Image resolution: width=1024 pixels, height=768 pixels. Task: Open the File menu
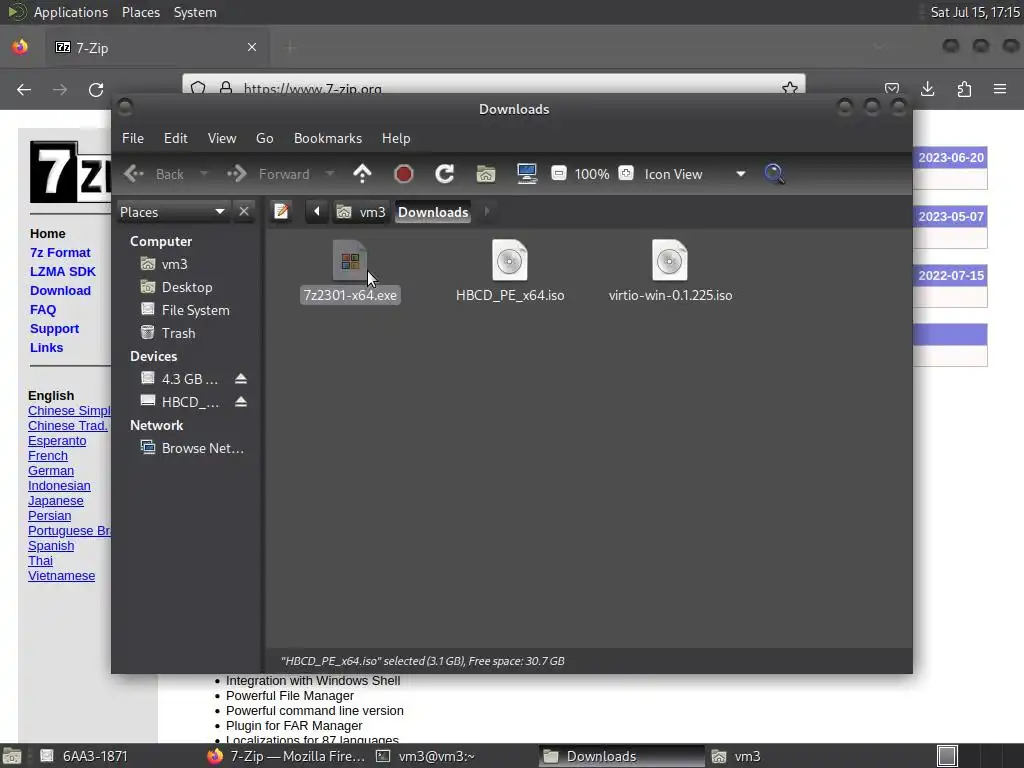coord(133,138)
